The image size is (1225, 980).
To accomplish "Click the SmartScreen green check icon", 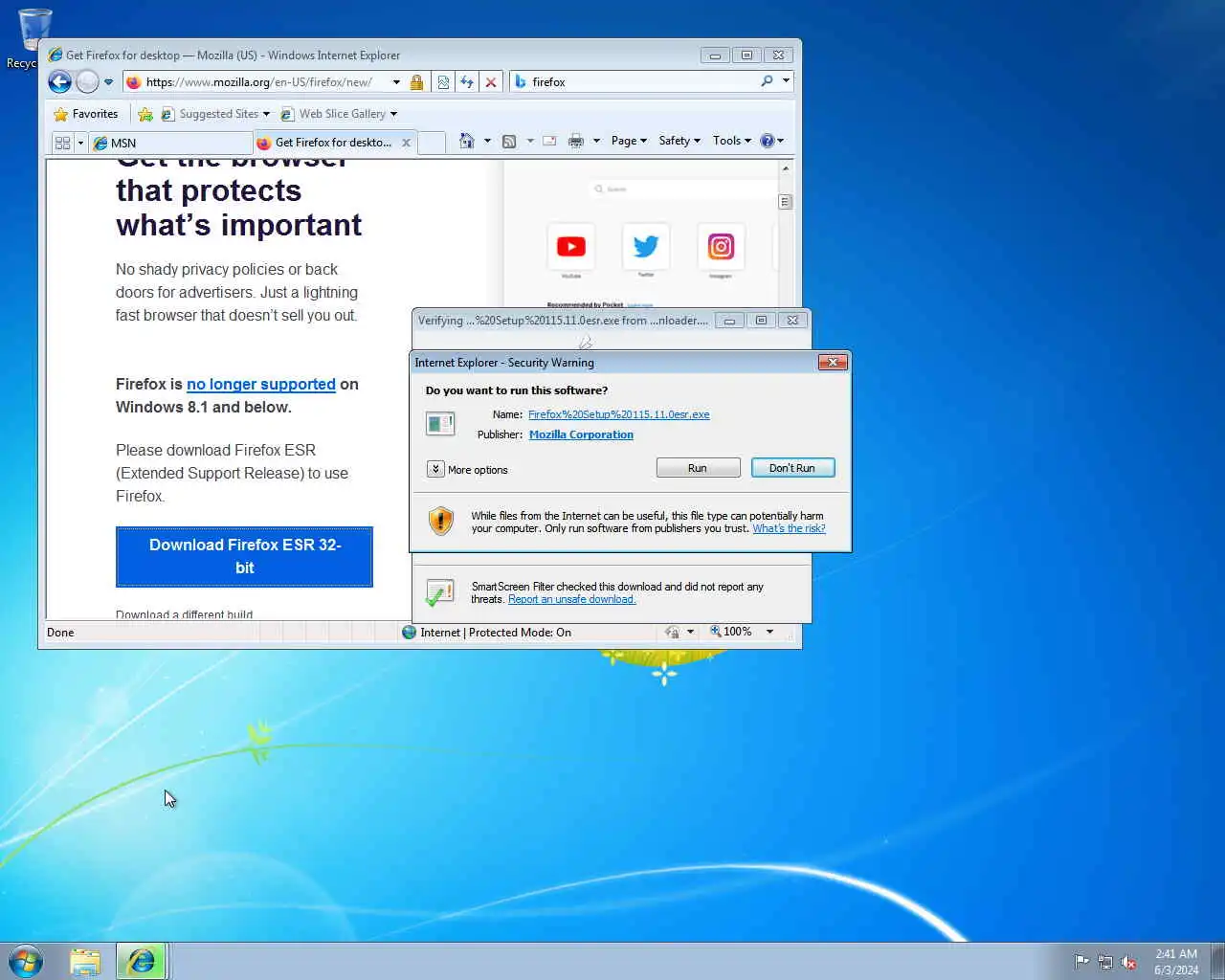I will coord(439,592).
